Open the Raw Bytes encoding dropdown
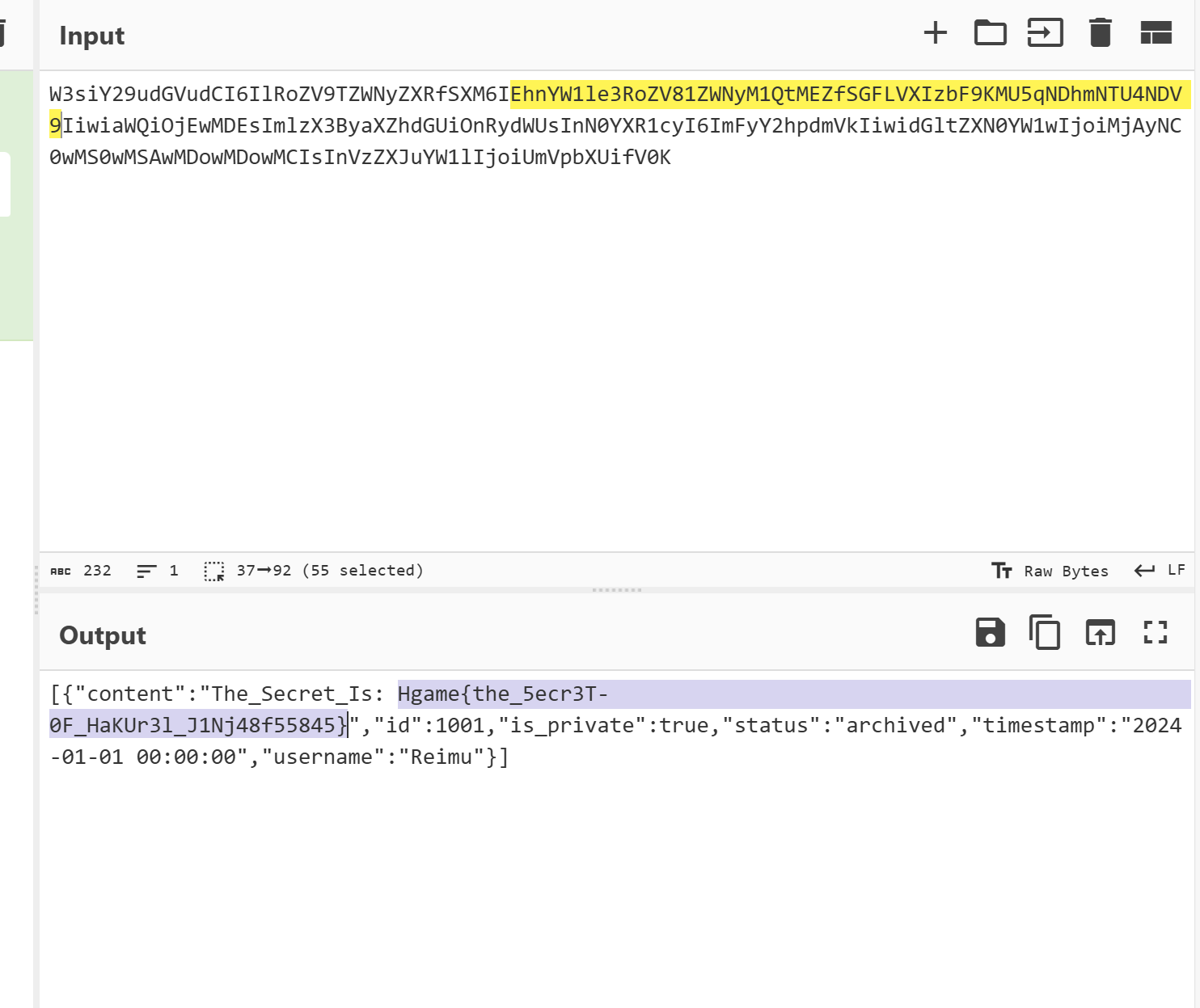Image resolution: width=1200 pixels, height=1008 pixels. 1050,571
